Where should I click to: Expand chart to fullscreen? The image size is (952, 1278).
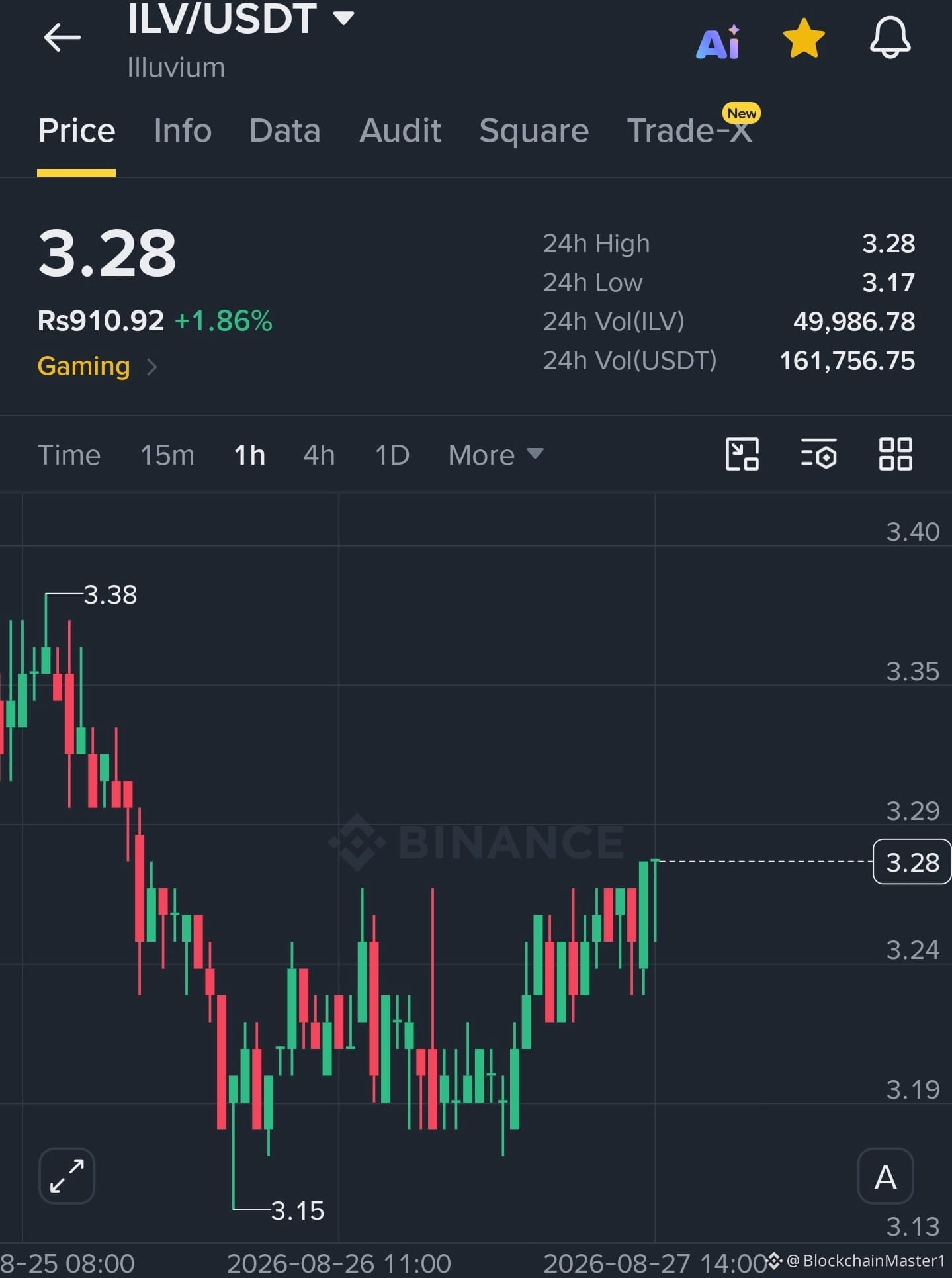coord(67,1176)
